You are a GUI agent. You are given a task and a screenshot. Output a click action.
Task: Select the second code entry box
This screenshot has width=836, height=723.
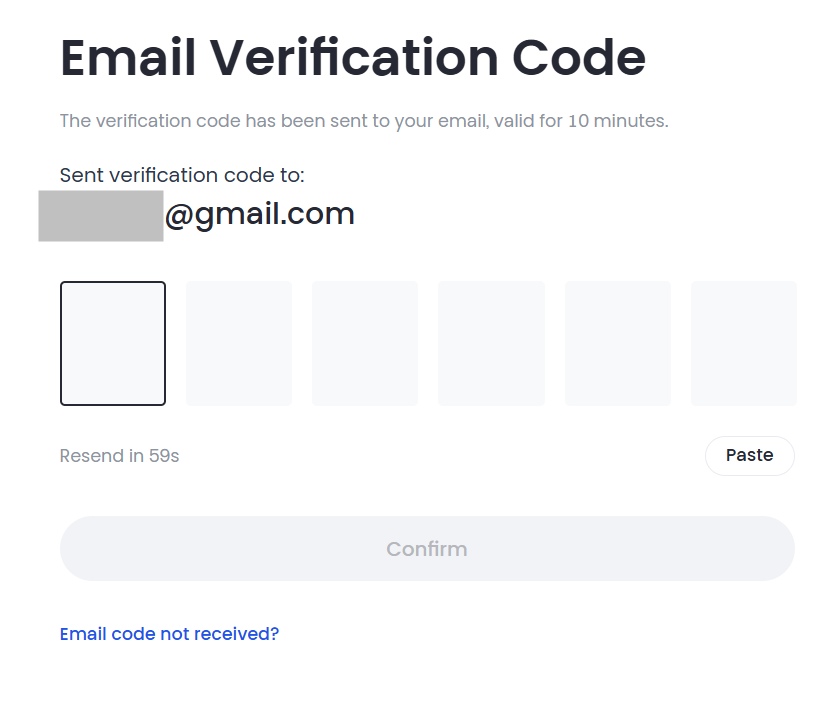pyautogui.click(x=238, y=342)
